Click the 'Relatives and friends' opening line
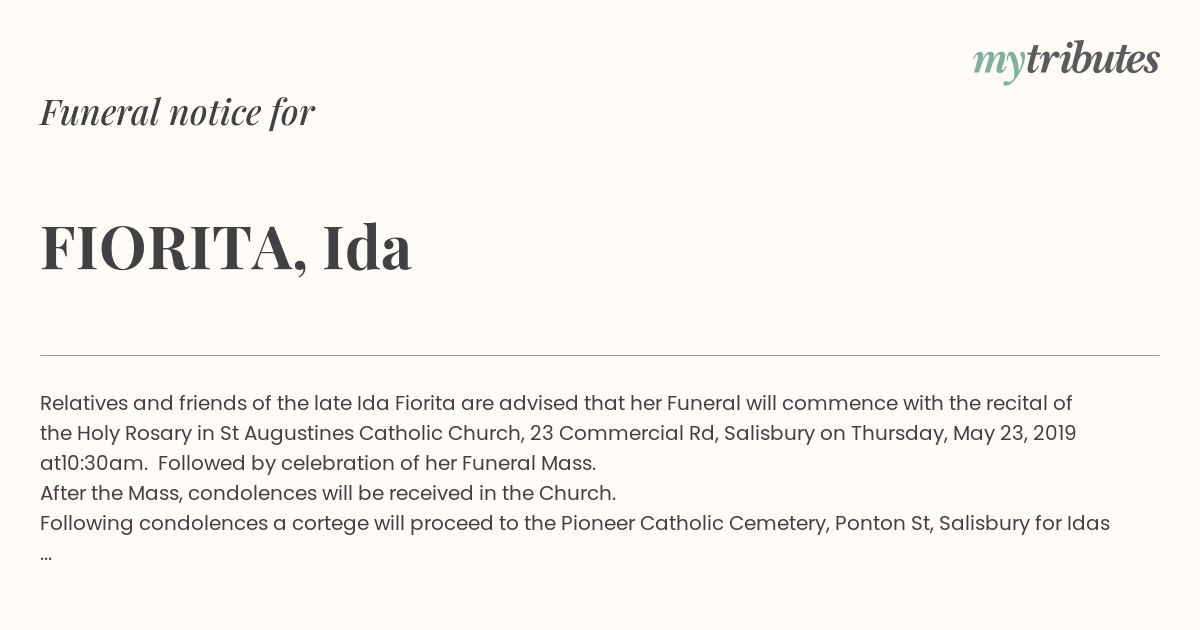The height and width of the screenshot is (630, 1200). (556, 403)
